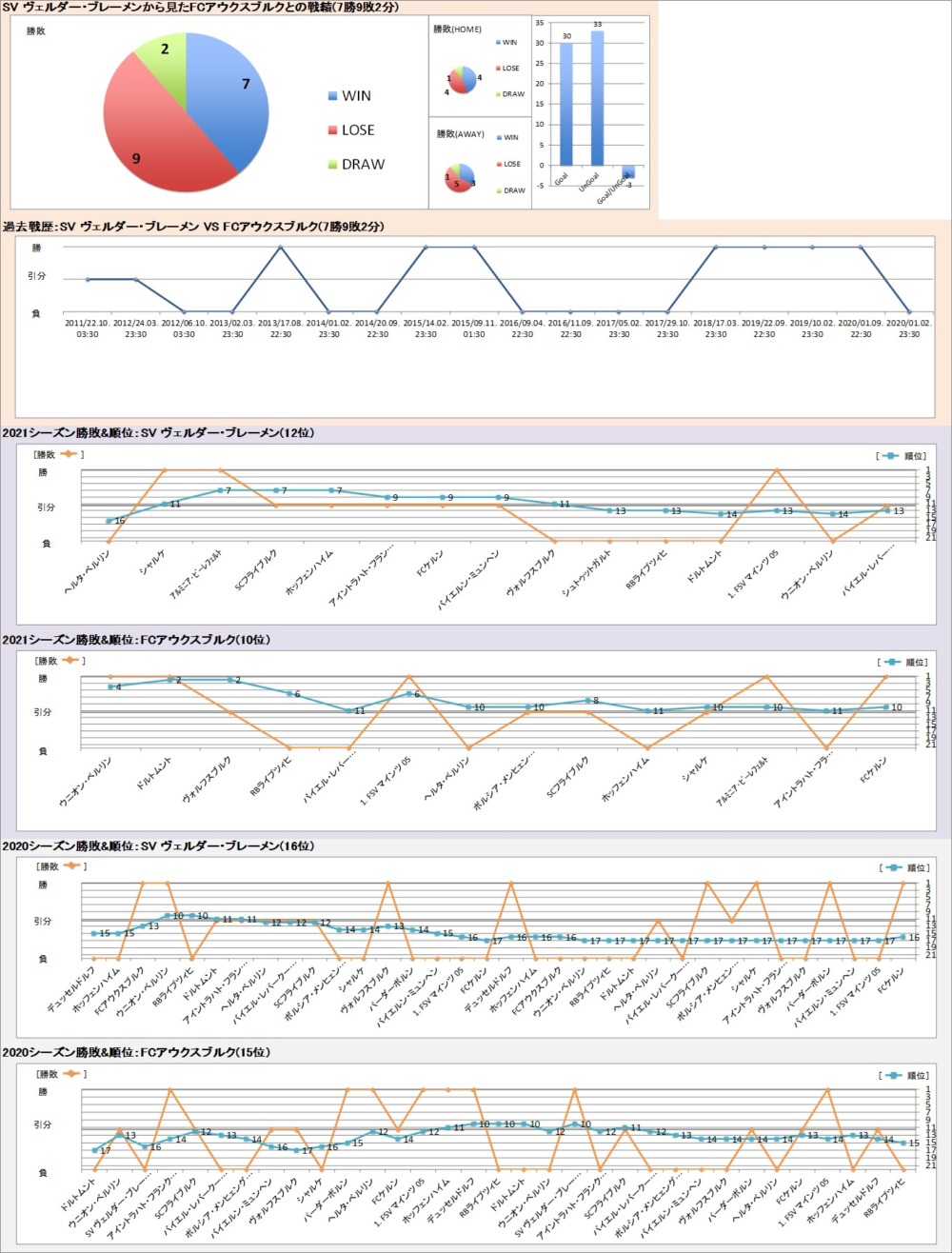952x1253 pixels.
Task: Click orange 勝敗 legend marker, 2021 アウクスブルク chart
Action: pos(69,660)
